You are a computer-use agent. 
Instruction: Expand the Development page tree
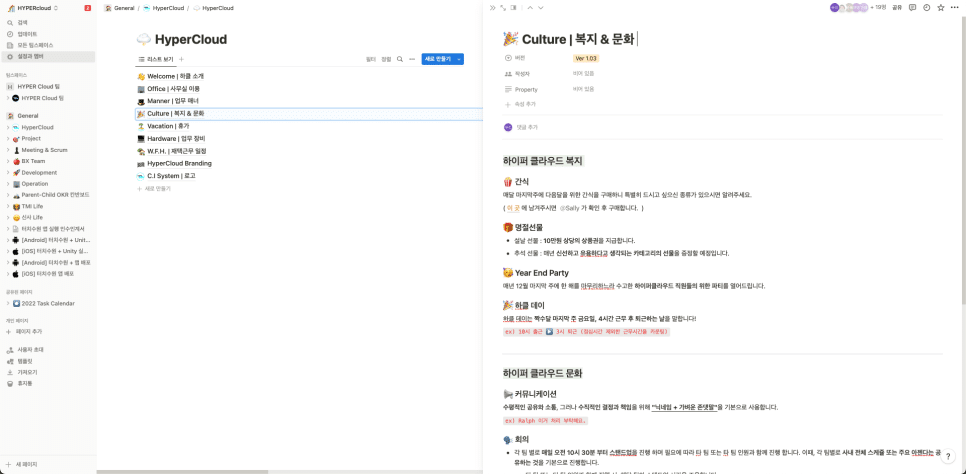click(x=7, y=172)
